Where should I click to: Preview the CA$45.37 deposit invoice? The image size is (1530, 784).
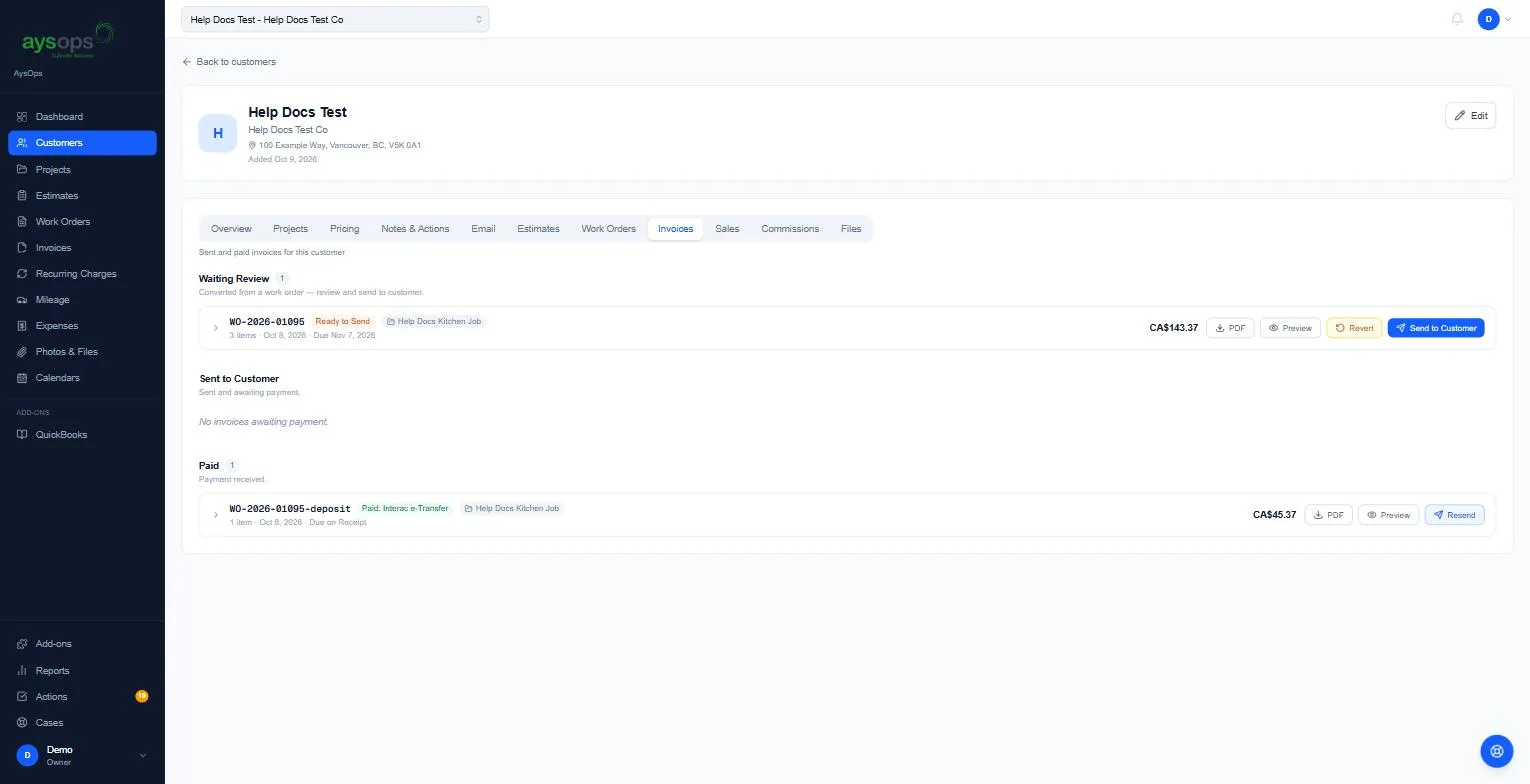1388,515
